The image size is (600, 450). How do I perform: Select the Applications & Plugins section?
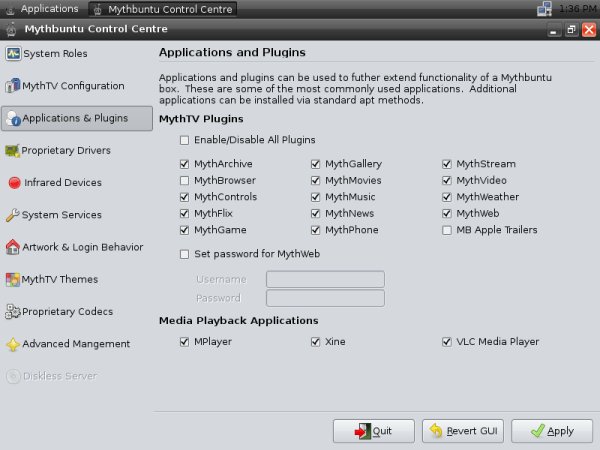click(x=77, y=118)
